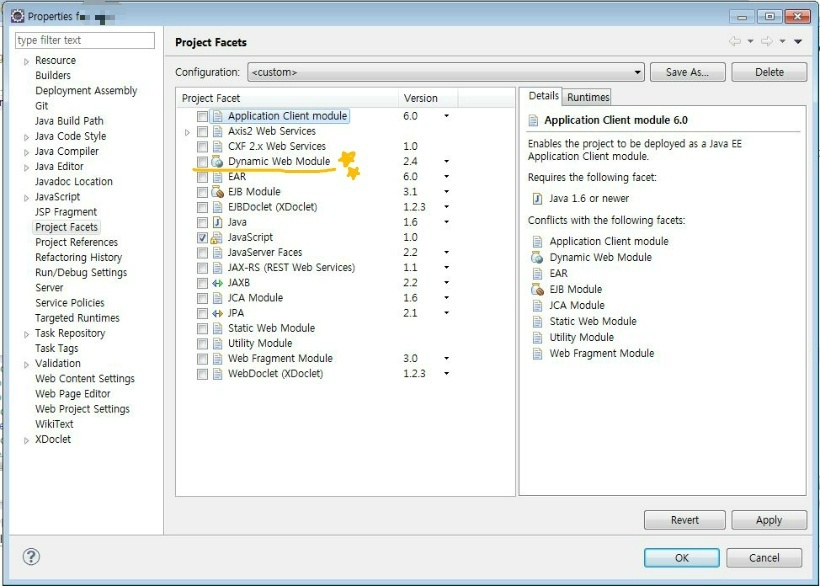Click Dynamic Web Module icon in conflicts list
This screenshot has height=586, width=820.
click(537, 257)
